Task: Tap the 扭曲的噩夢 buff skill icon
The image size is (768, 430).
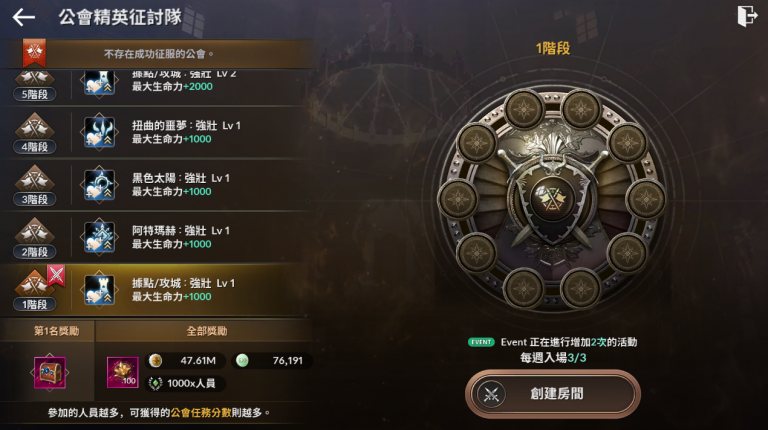Action: pos(99,132)
